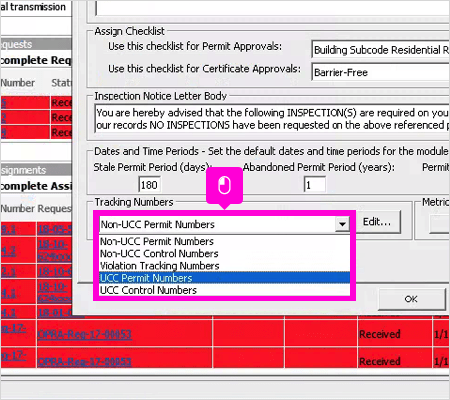Open first OPRA-Req-17-00853 link
Image resolution: width=450 pixels, height=400 pixels.
[x=85, y=334]
